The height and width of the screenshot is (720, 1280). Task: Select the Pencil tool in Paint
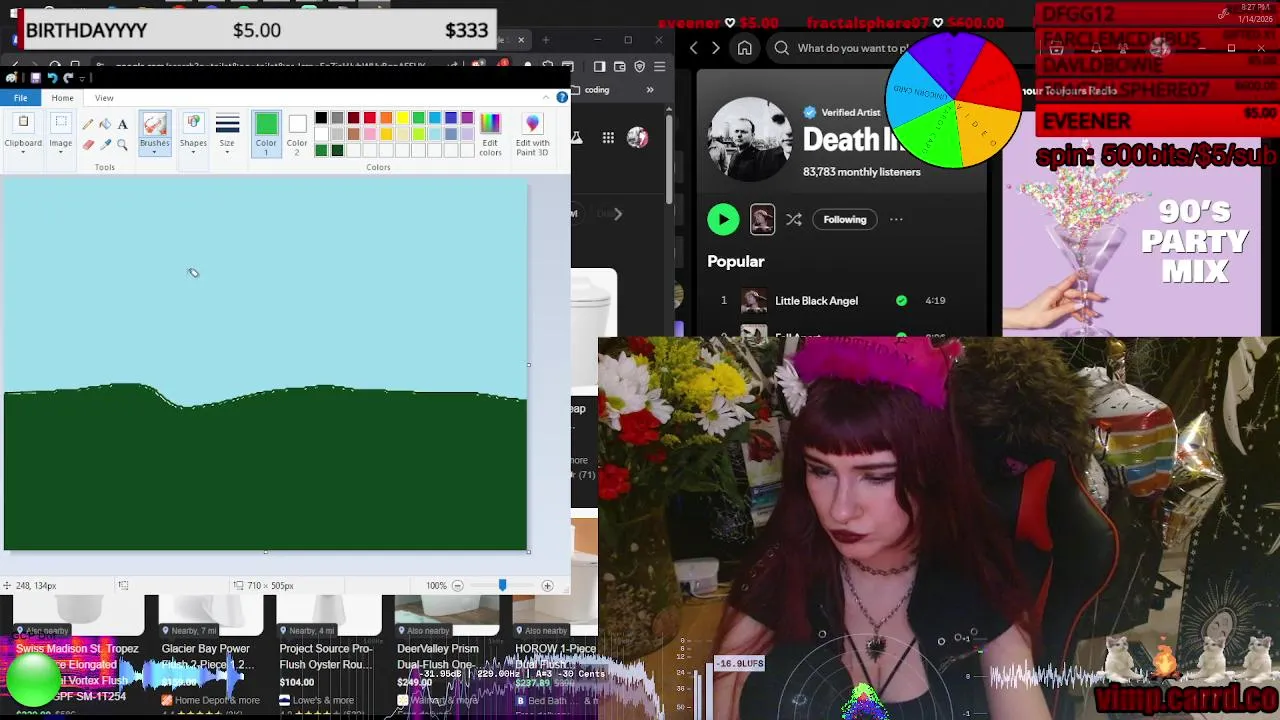click(x=88, y=124)
